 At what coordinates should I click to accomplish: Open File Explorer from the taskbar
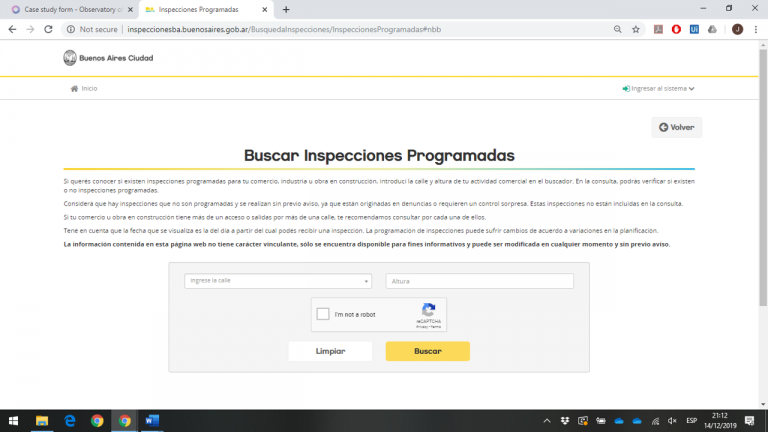tap(42, 421)
